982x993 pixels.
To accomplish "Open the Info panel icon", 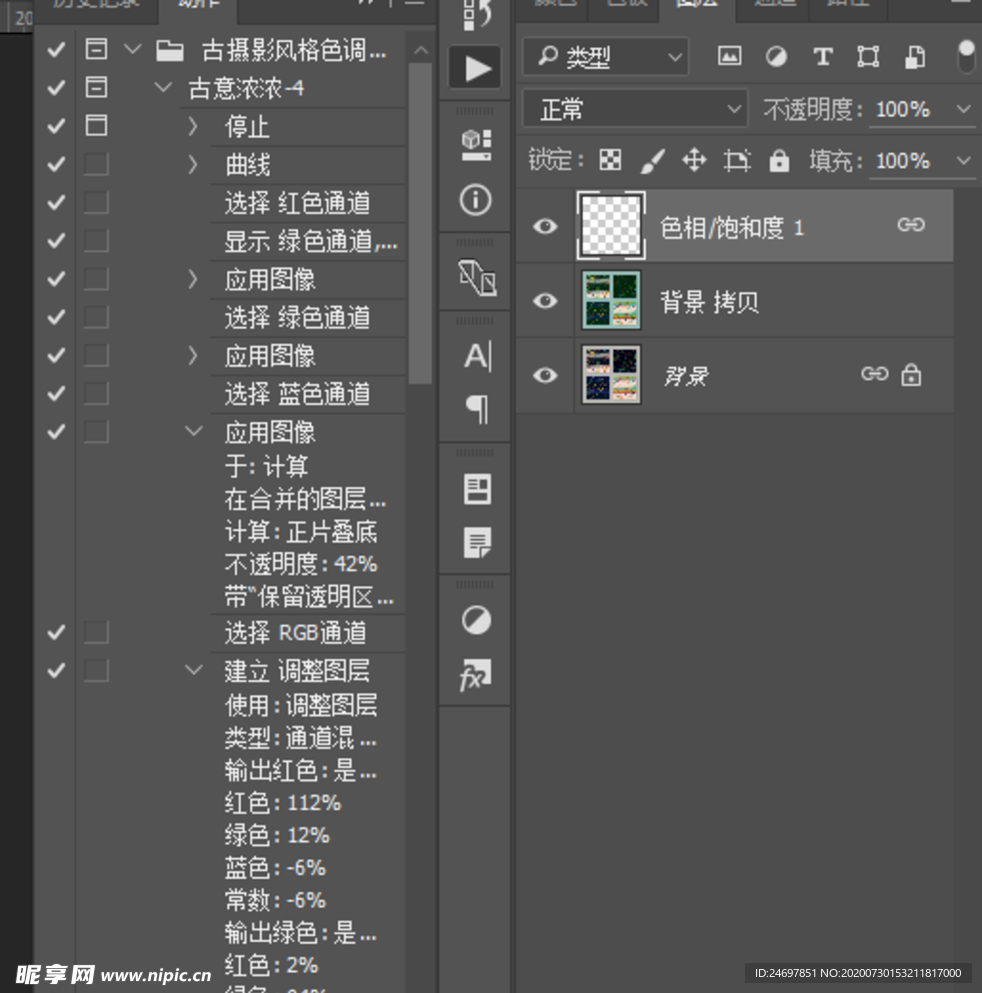I will 476,200.
